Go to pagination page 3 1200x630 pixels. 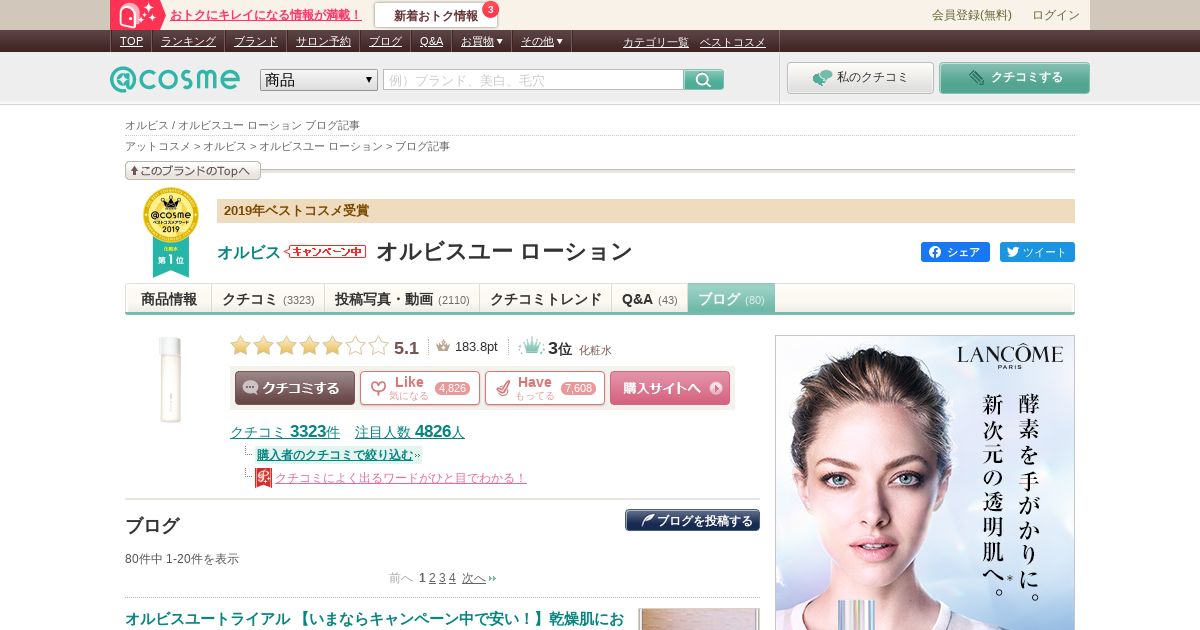pos(442,578)
